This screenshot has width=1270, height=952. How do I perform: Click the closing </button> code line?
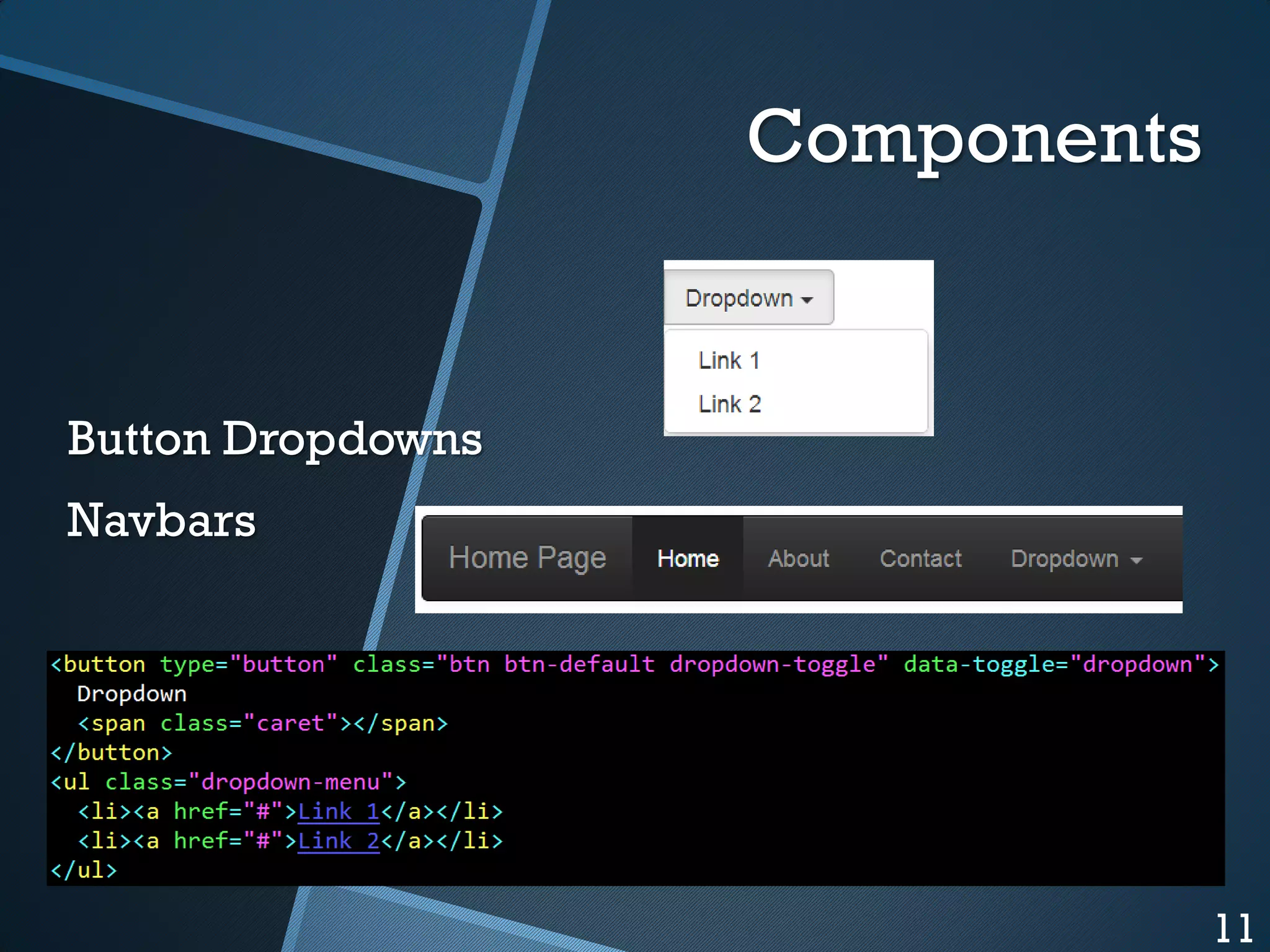(111, 752)
